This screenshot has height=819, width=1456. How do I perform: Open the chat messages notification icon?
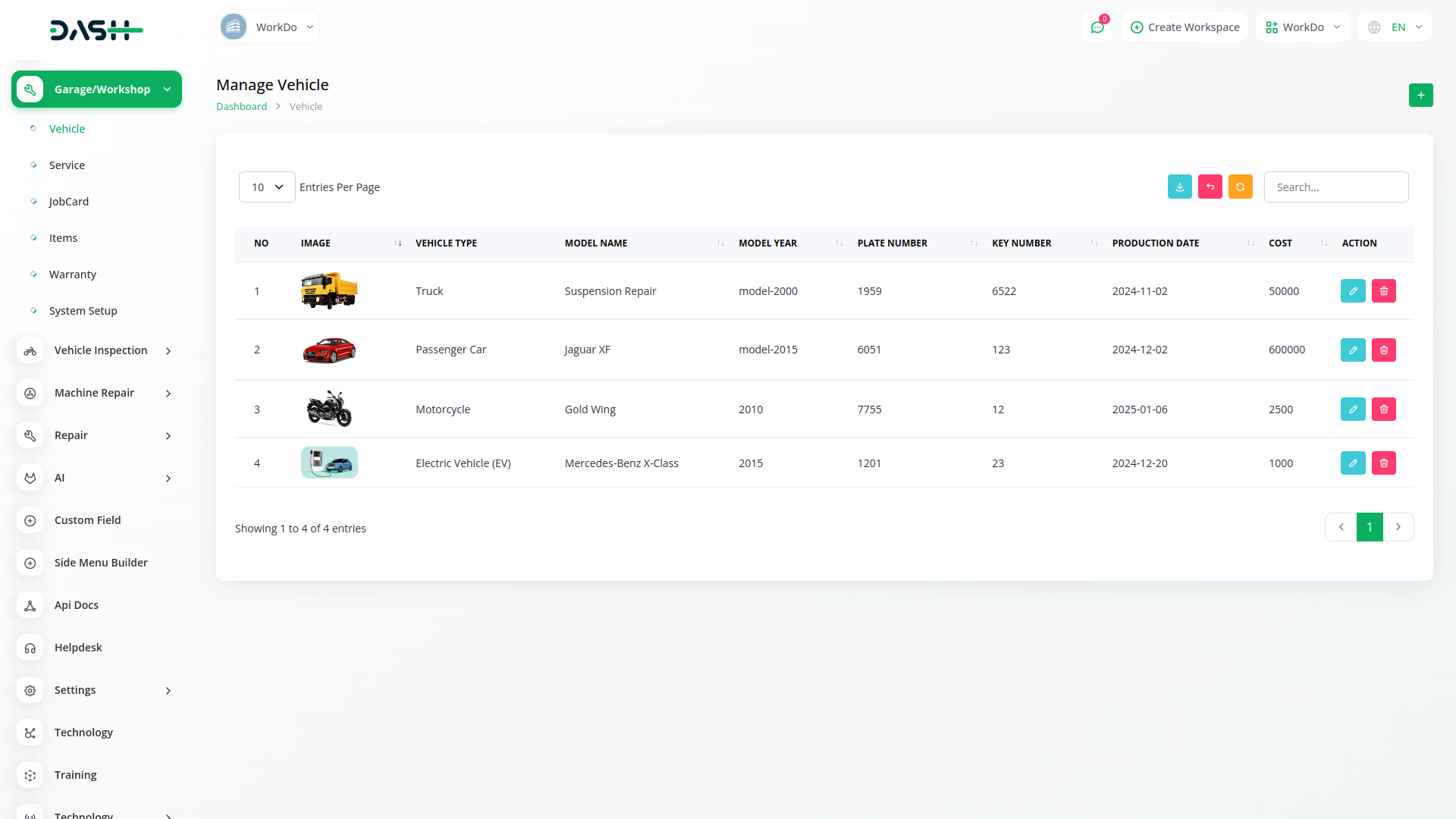tap(1097, 27)
